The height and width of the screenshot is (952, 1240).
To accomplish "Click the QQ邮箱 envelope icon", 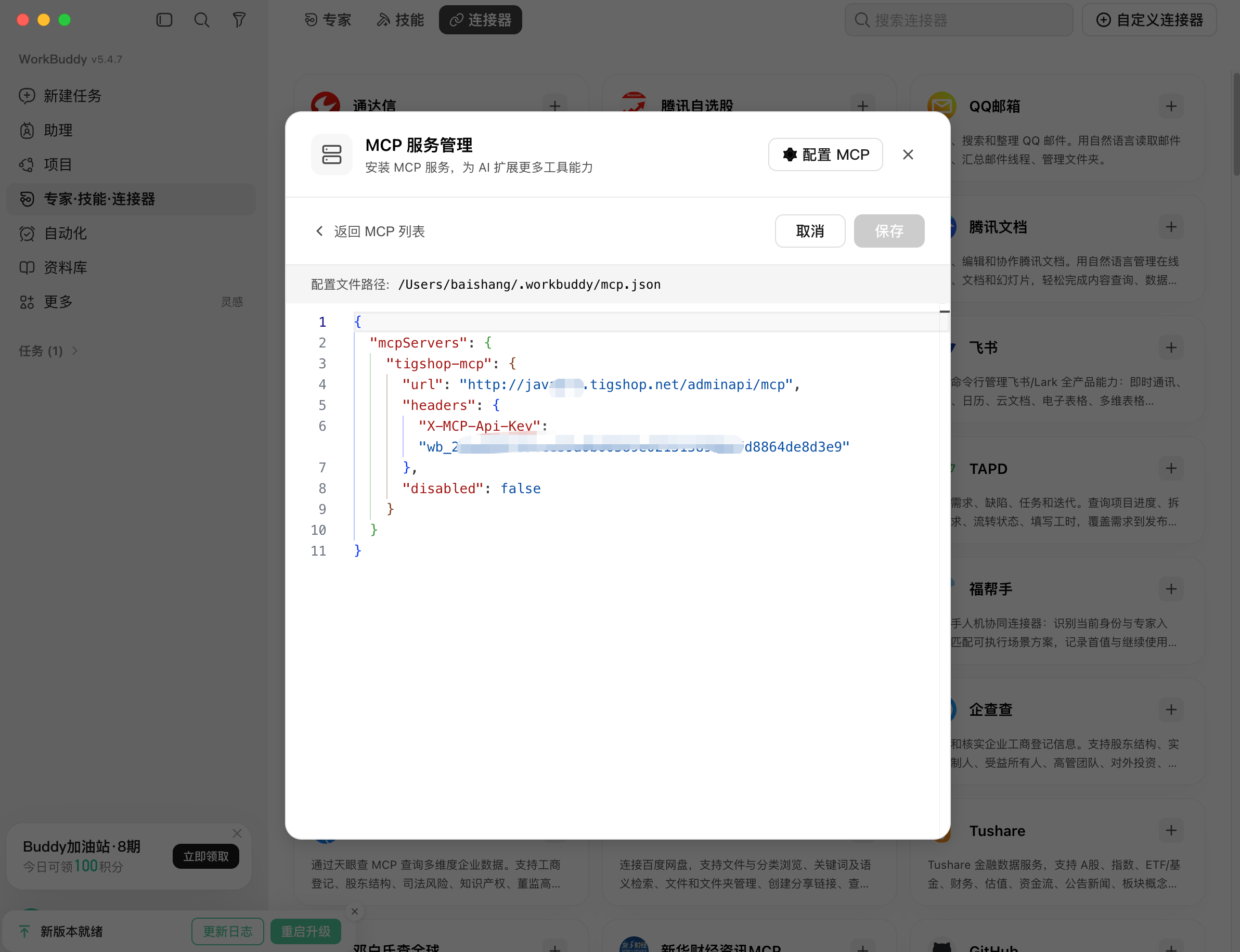I will coord(942,106).
